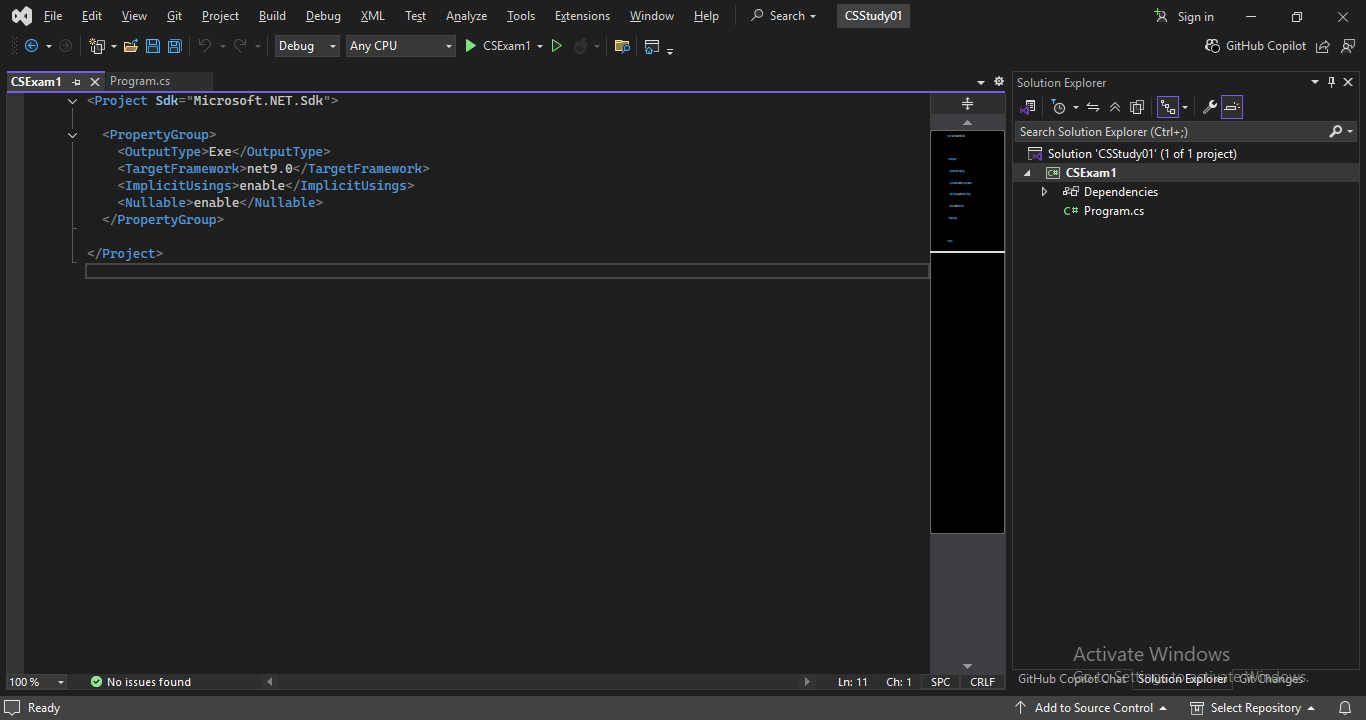
Task: Click the Search button in the title bar
Action: 783,16
